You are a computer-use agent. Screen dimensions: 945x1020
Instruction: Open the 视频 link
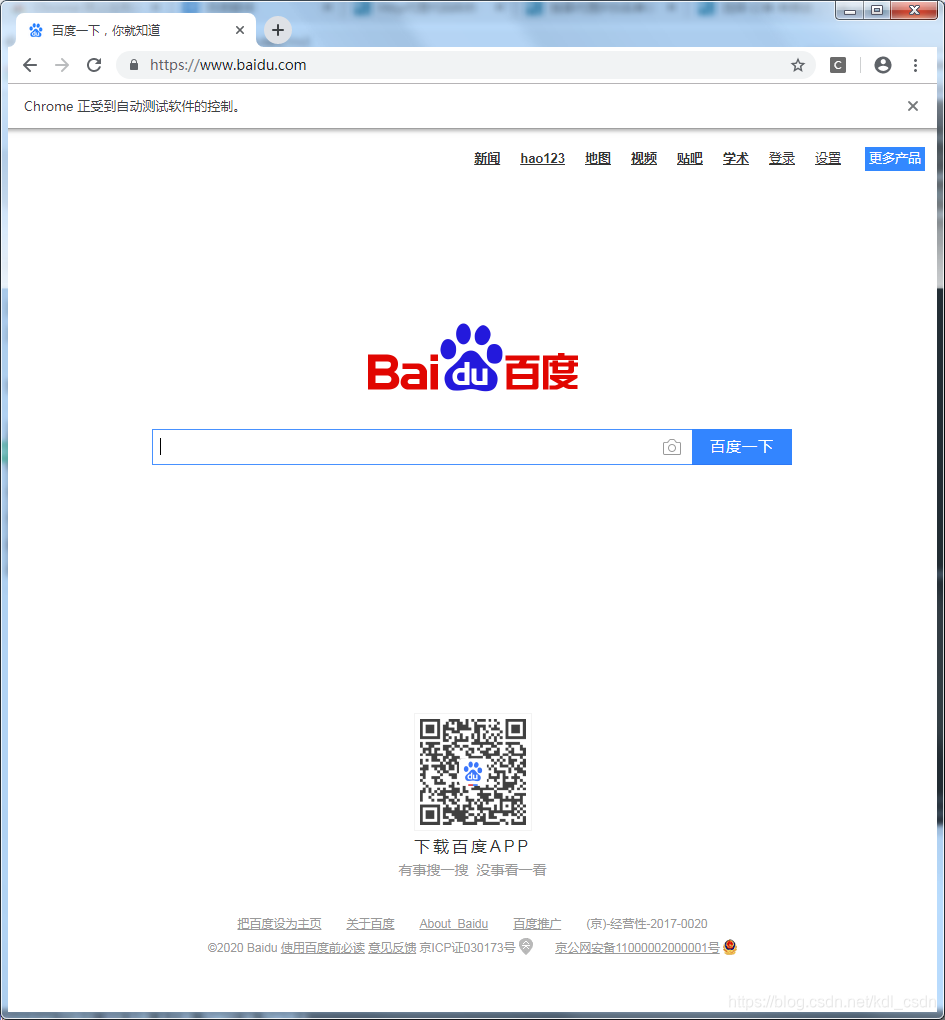point(644,159)
